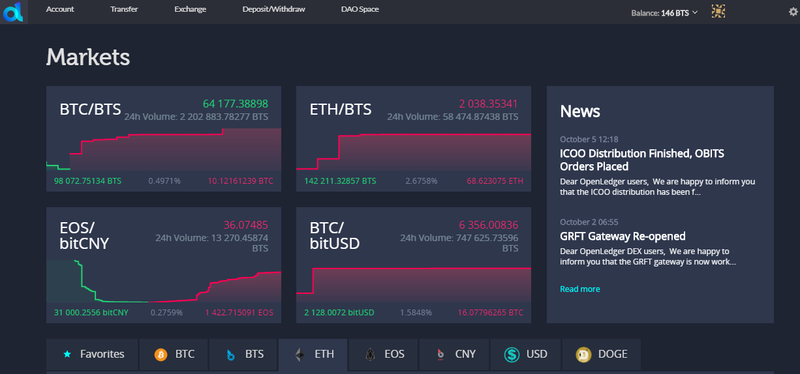The height and width of the screenshot is (374, 800).
Task: Open the settings gear icon
Action: point(793,12)
